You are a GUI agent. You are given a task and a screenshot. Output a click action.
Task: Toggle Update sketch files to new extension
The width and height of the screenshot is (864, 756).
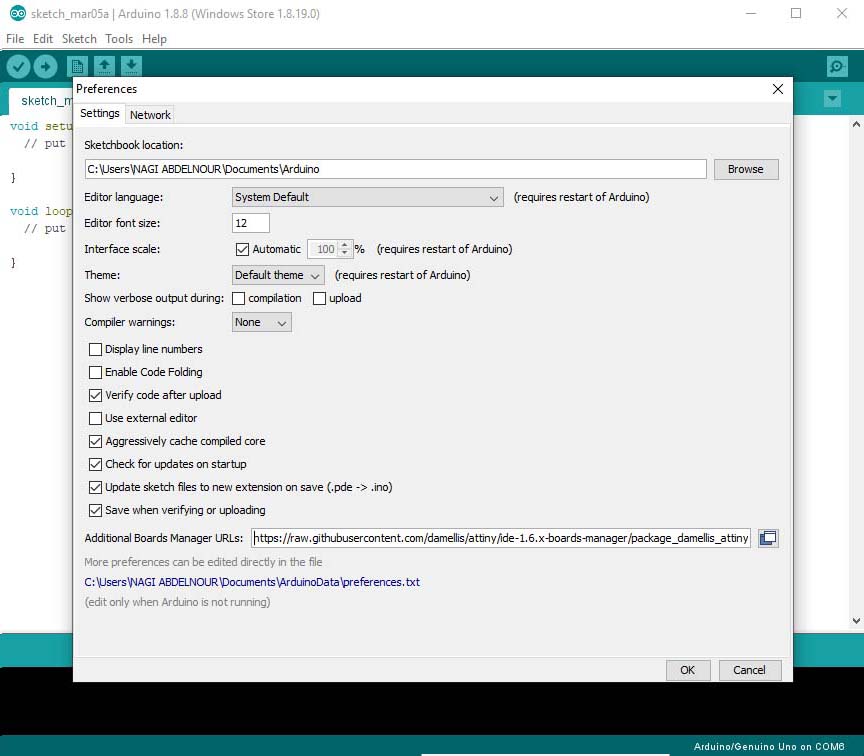click(95, 487)
